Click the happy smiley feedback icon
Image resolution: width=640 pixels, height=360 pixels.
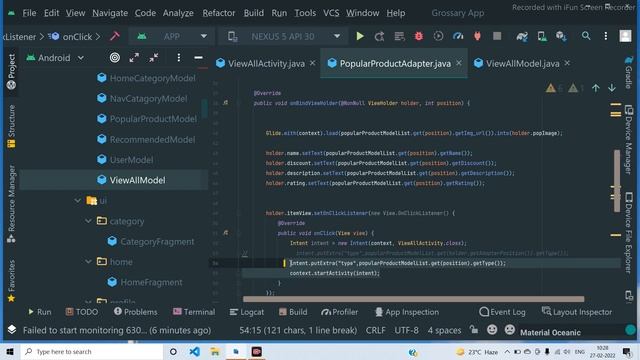492,330
